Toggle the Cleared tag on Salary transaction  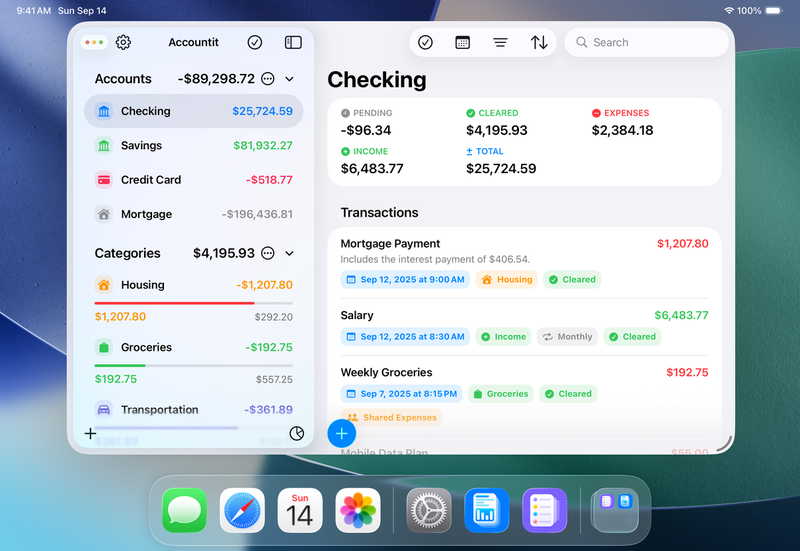(632, 337)
